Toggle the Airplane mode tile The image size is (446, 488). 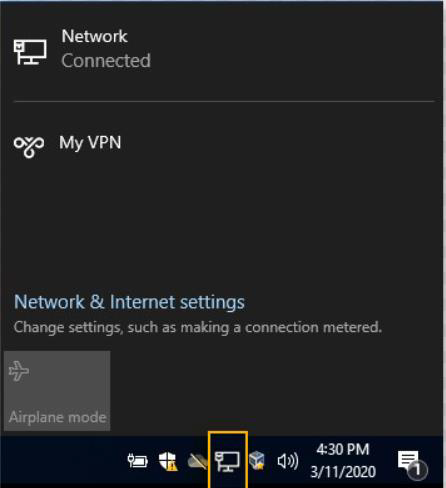point(57,390)
